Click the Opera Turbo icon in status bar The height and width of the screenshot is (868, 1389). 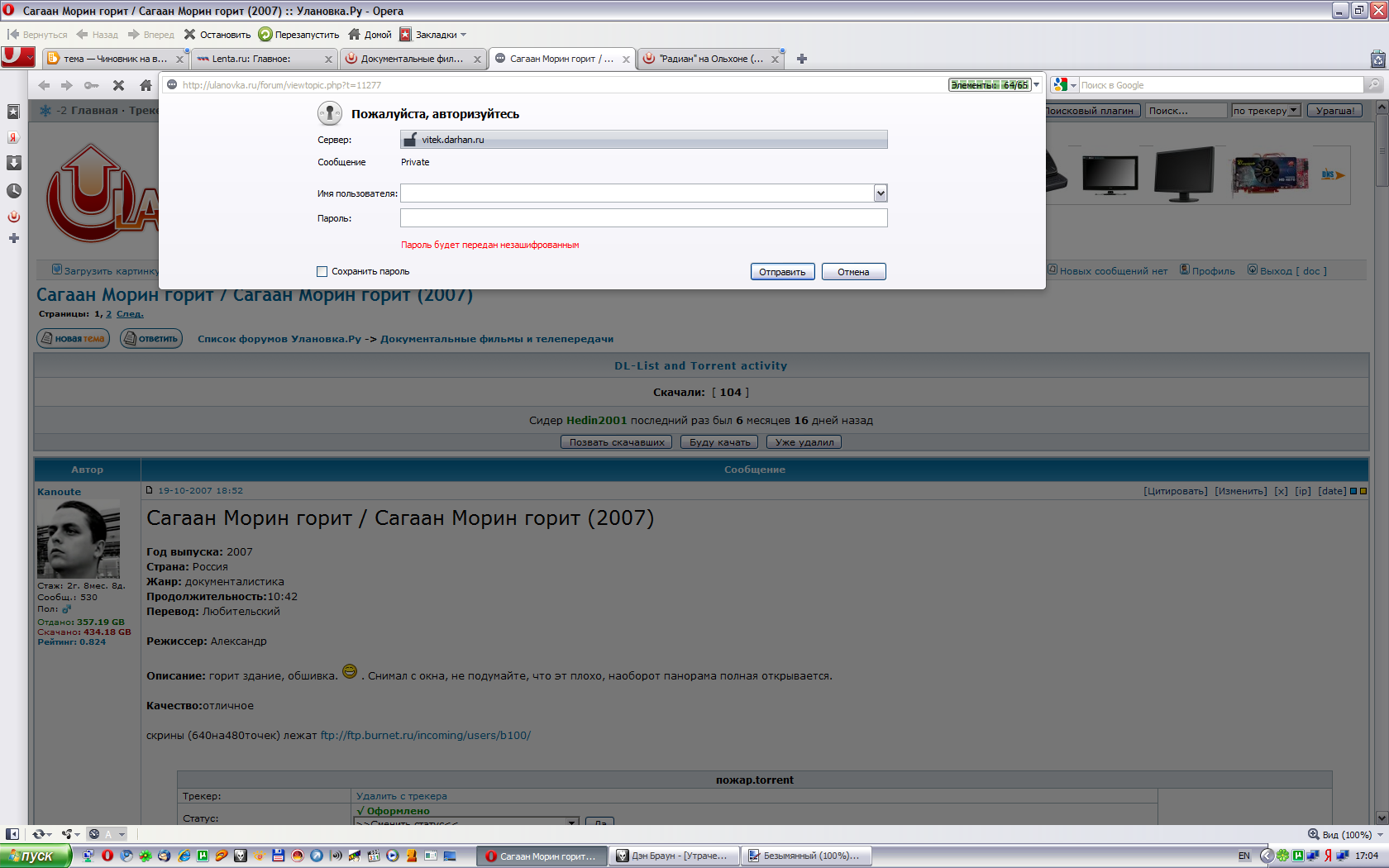94,834
